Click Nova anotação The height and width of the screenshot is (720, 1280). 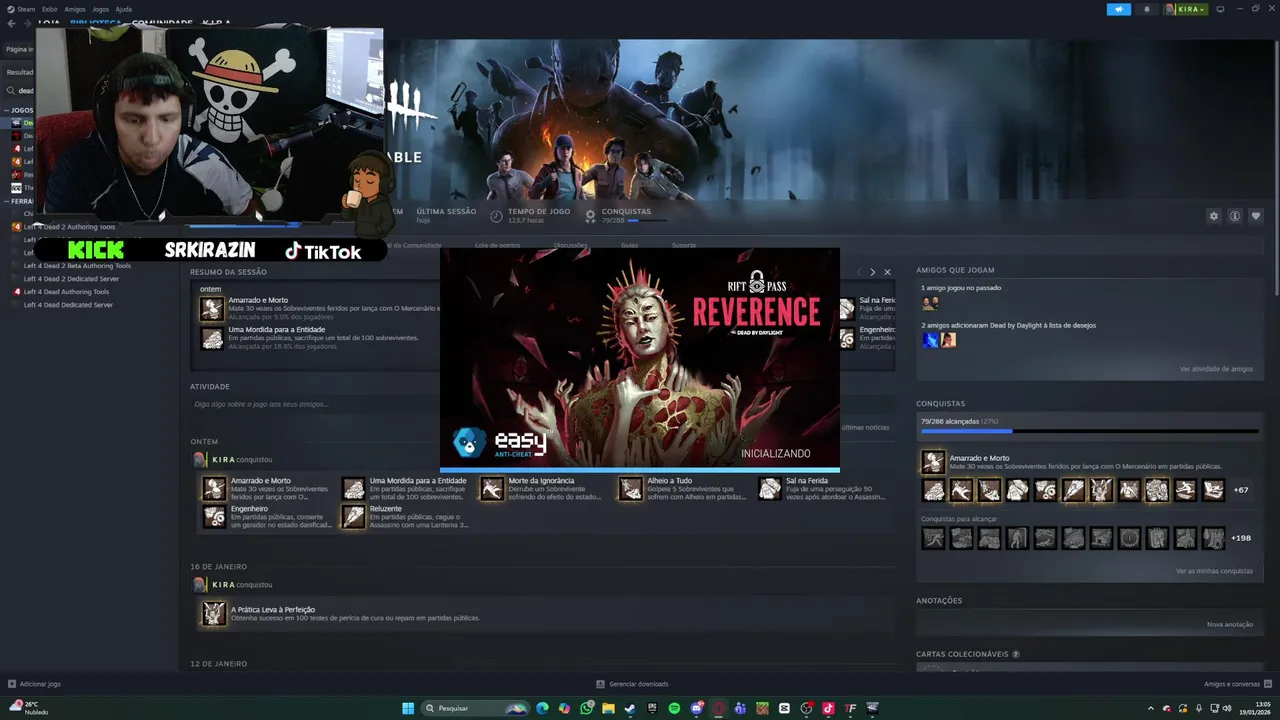click(x=1230, y=624)
